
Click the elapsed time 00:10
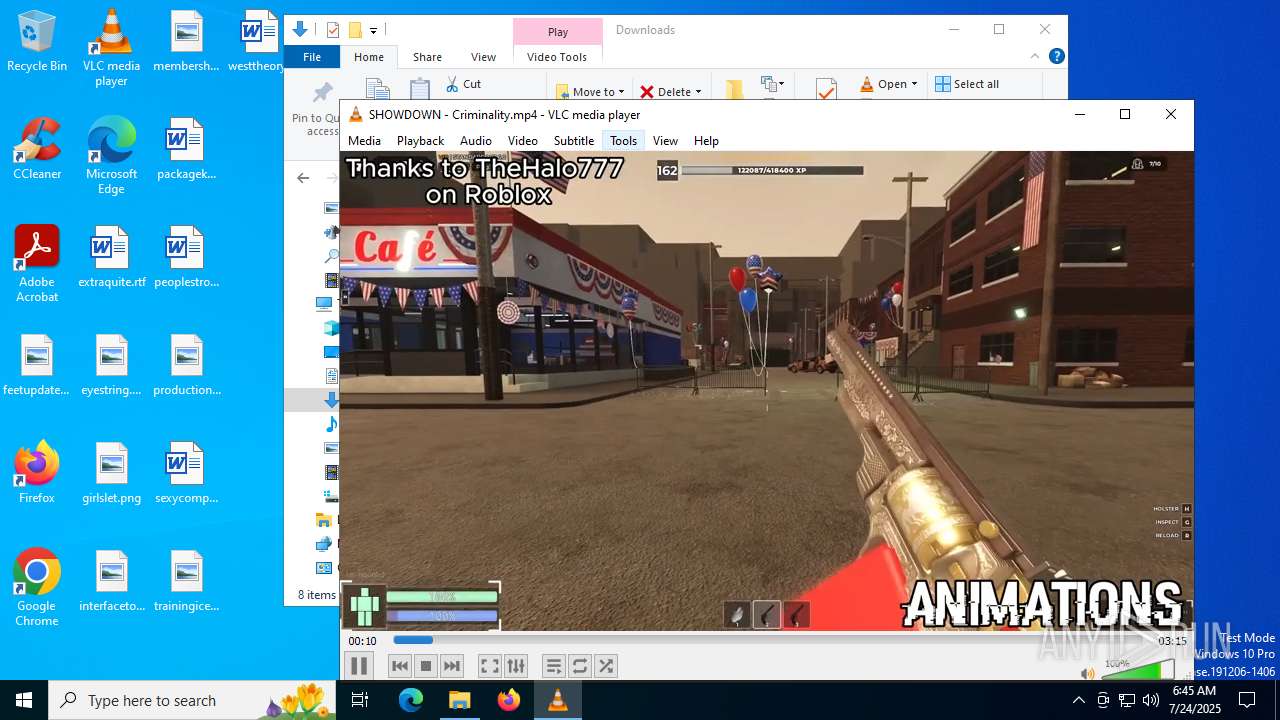pos(362,641)
